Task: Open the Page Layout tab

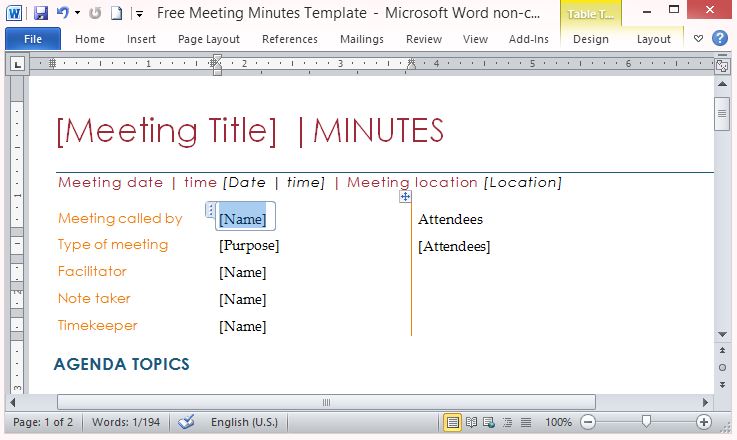Action: point(209,39)
